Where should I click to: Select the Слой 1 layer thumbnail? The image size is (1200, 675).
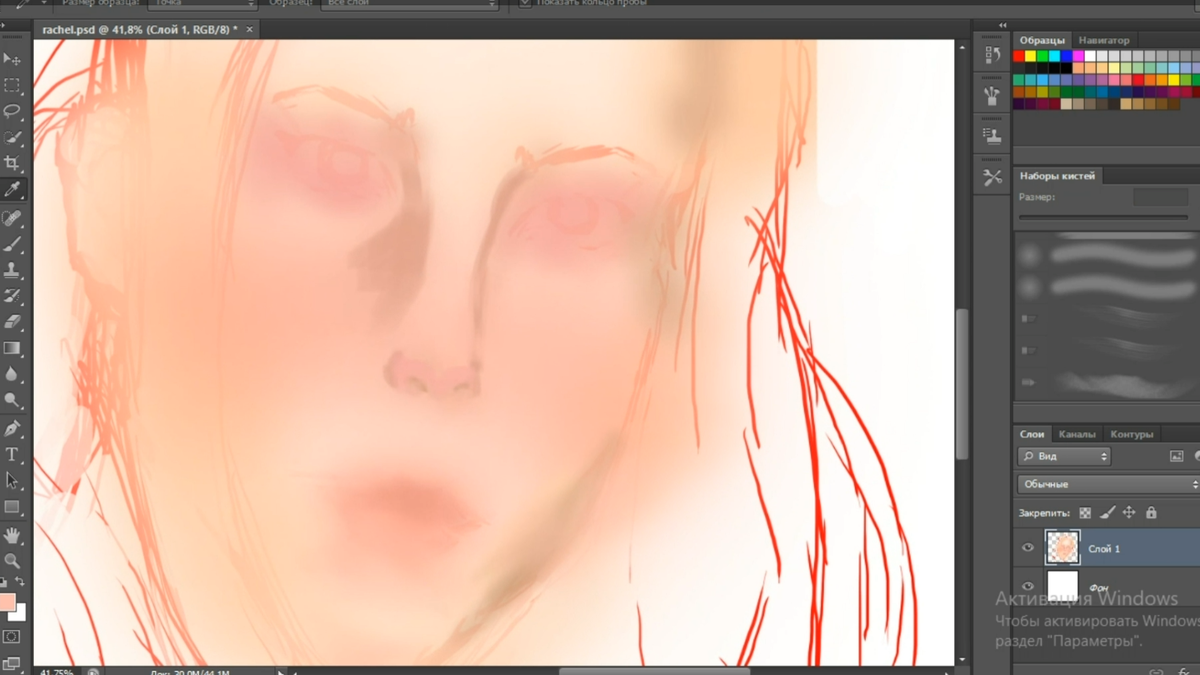(x=1062, y=548)
